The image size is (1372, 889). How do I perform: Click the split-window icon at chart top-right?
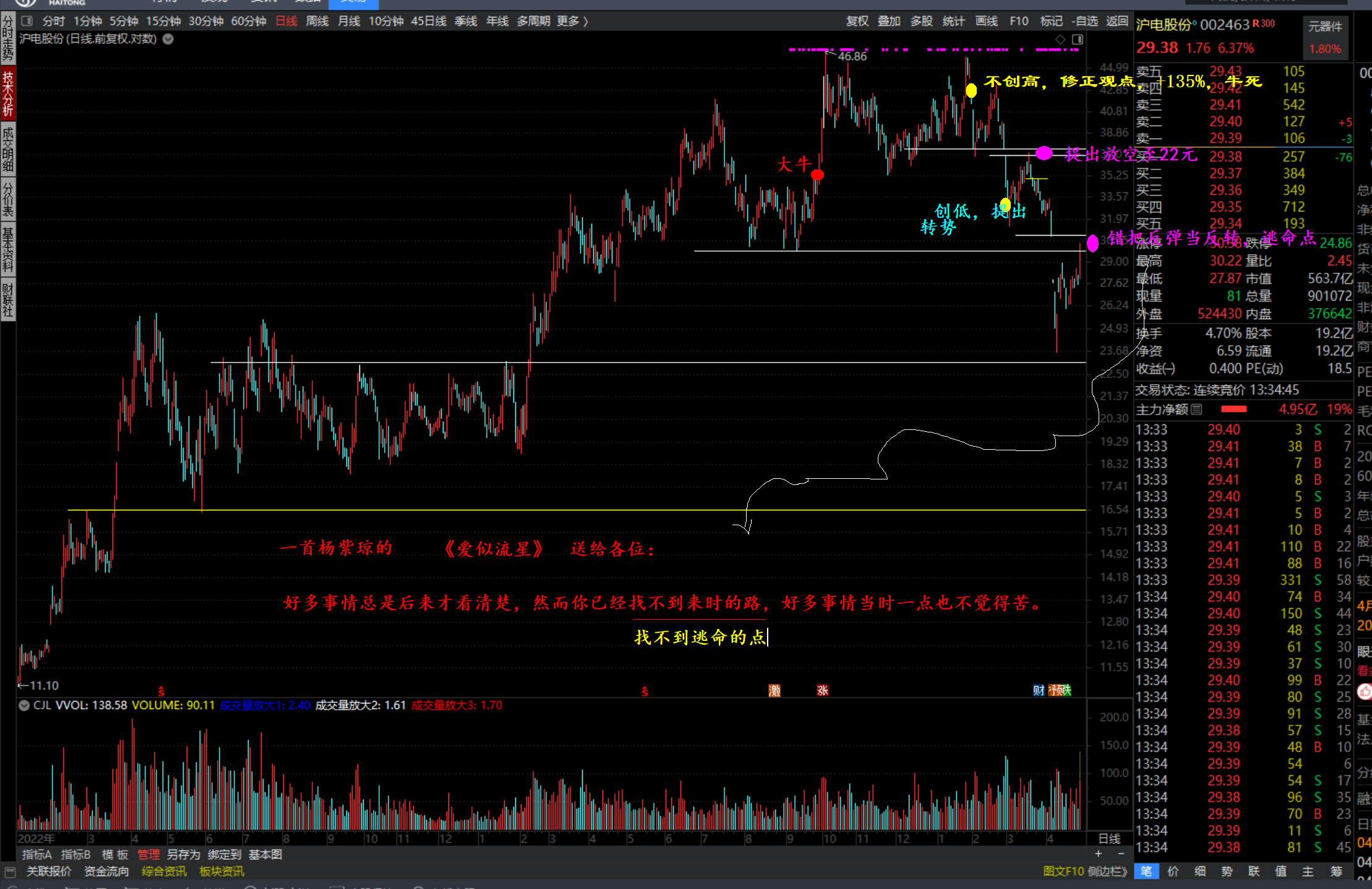tap(1078, 40)
